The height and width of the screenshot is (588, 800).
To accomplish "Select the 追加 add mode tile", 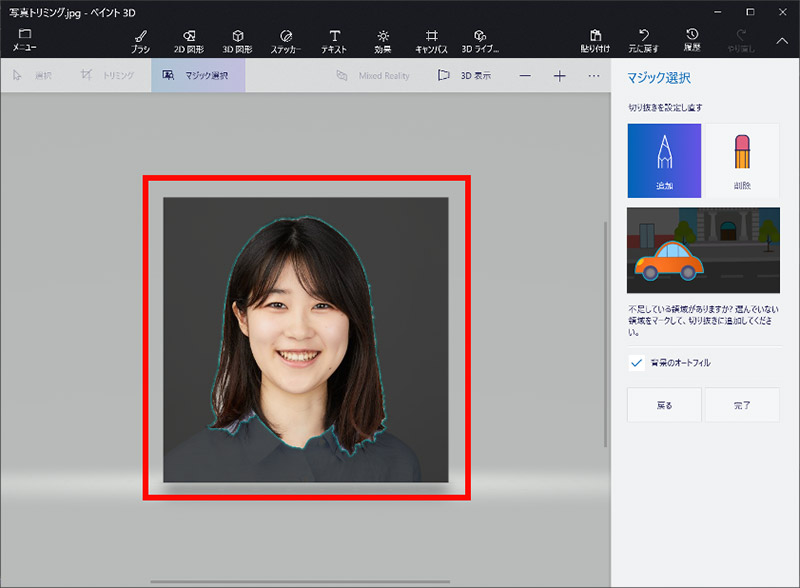I will (x=664, y=161).
